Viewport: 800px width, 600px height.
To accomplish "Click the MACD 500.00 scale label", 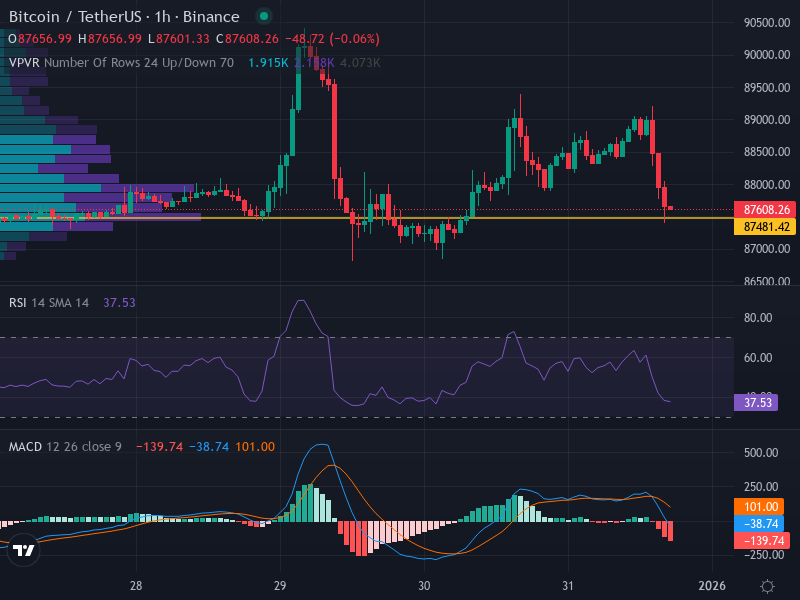I will click(762, 452).
